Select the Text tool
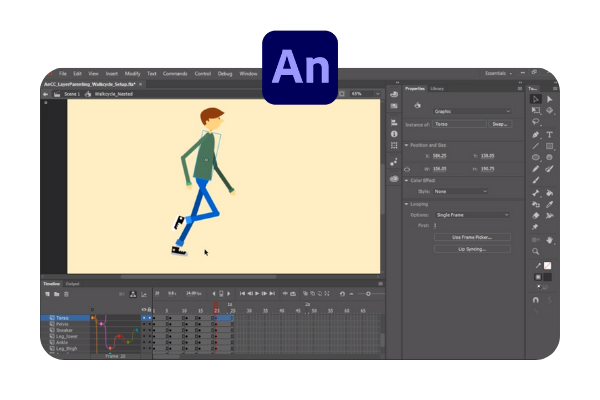This screenshot has height=400, width=600. click(550, 134)
